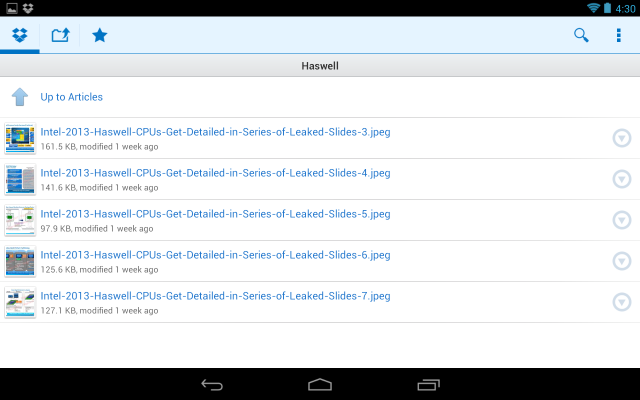The image size is (640, 400).
Task: Open the overflow menu with three dots
Action: [619, 35]
